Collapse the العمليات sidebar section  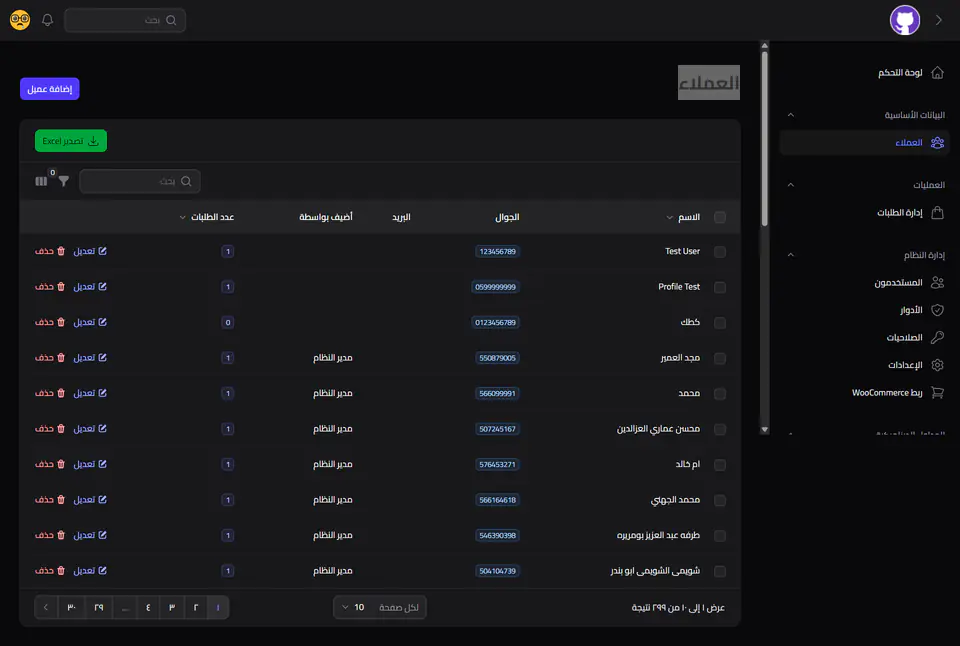(790, 184)
